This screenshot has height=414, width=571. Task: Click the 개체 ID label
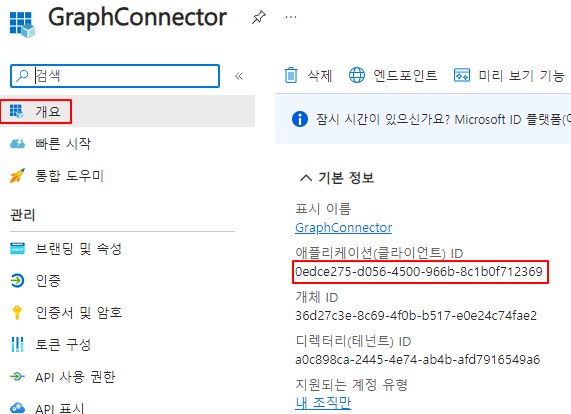(317, 297)
